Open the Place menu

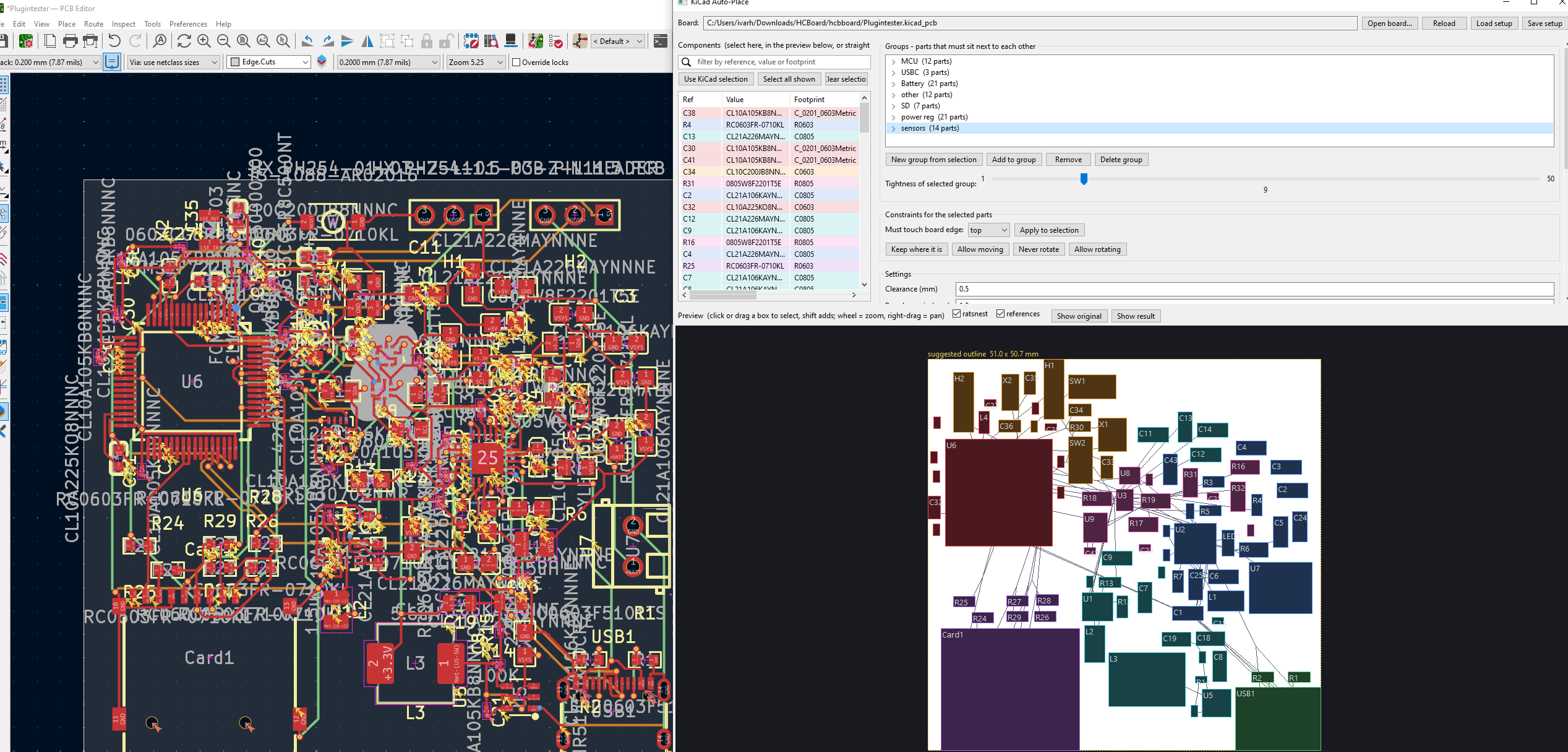click(67, 24)
